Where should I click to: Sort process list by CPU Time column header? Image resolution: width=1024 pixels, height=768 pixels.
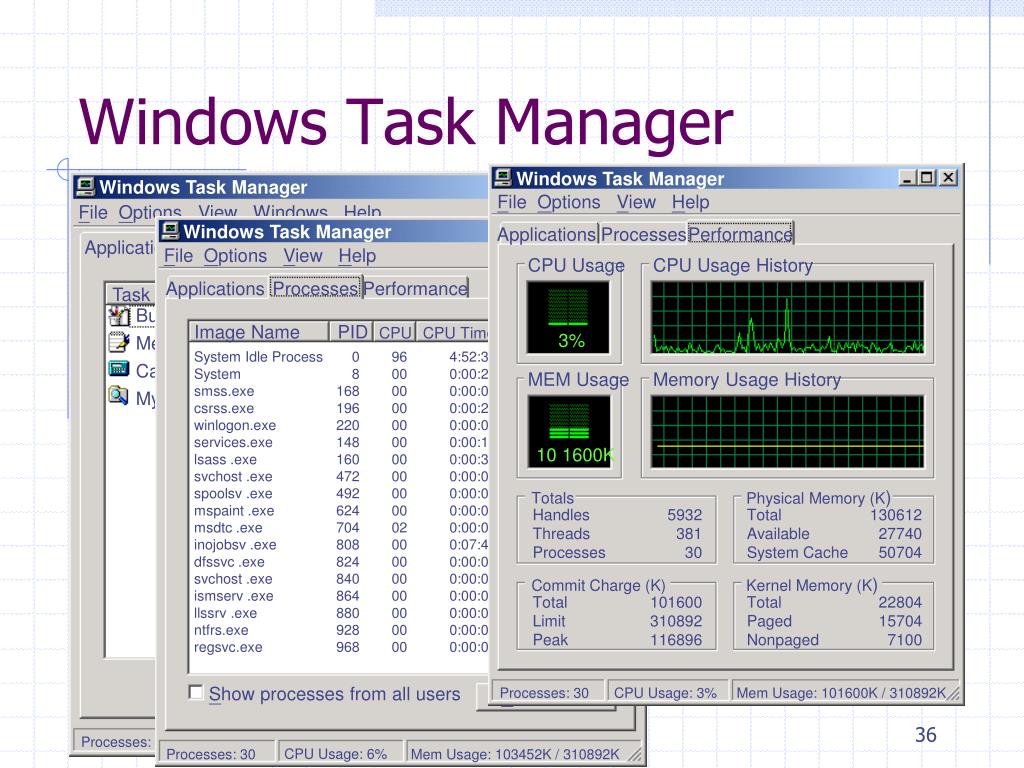(453, 332)
